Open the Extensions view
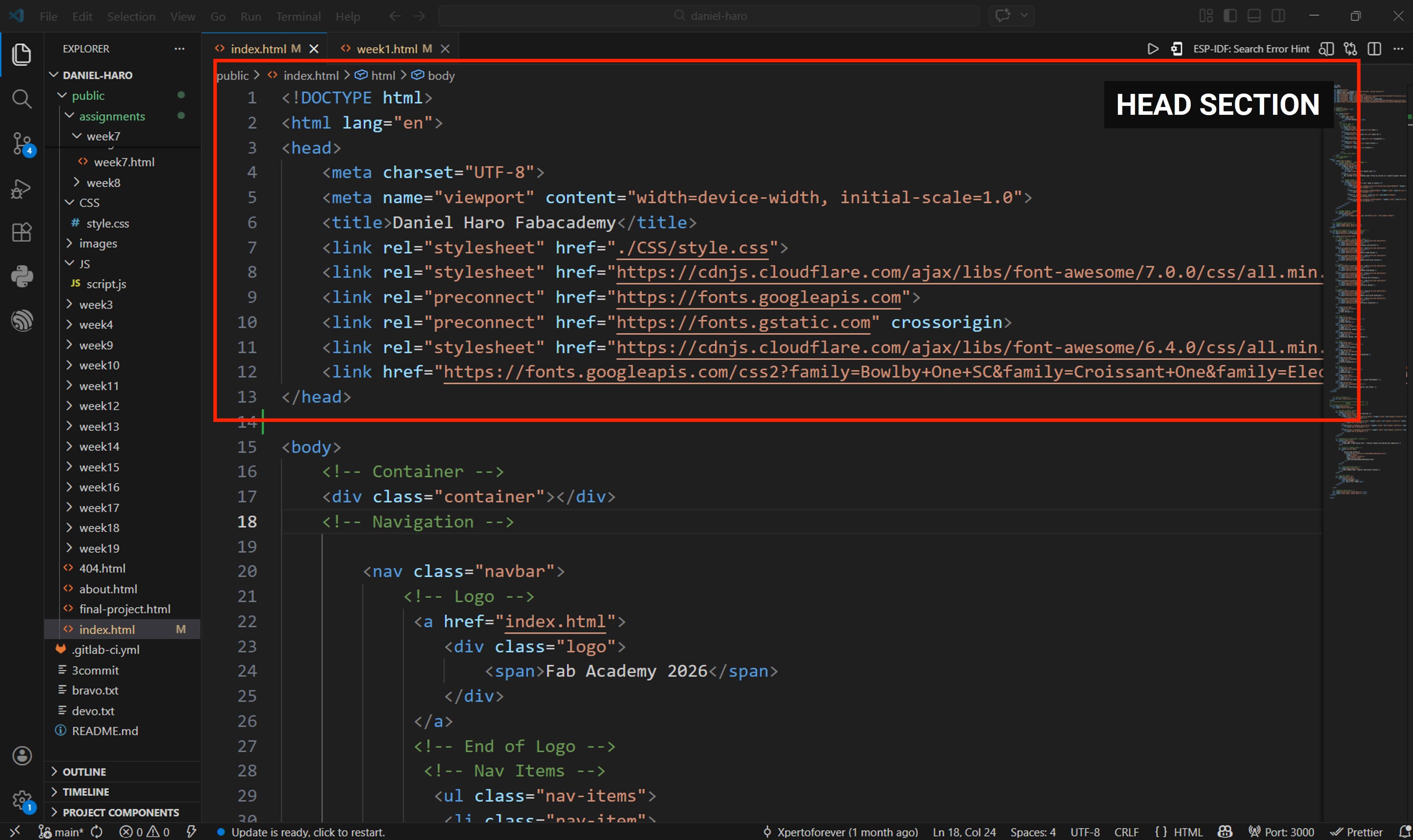The height and width of the screenshot is (840, 1413). click(x=22, y=232)
